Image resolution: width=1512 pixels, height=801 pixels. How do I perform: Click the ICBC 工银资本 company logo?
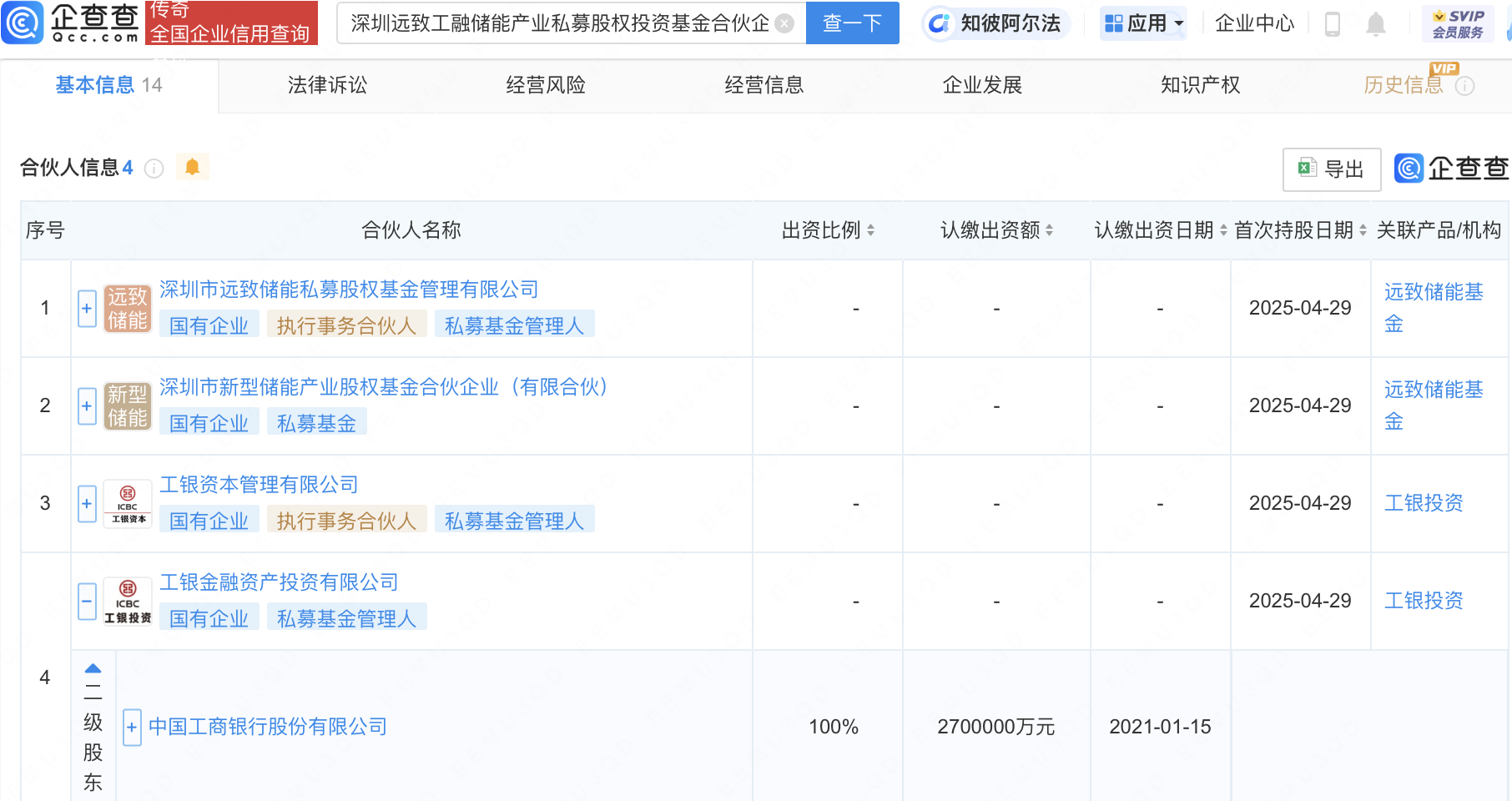click(127, 504)
